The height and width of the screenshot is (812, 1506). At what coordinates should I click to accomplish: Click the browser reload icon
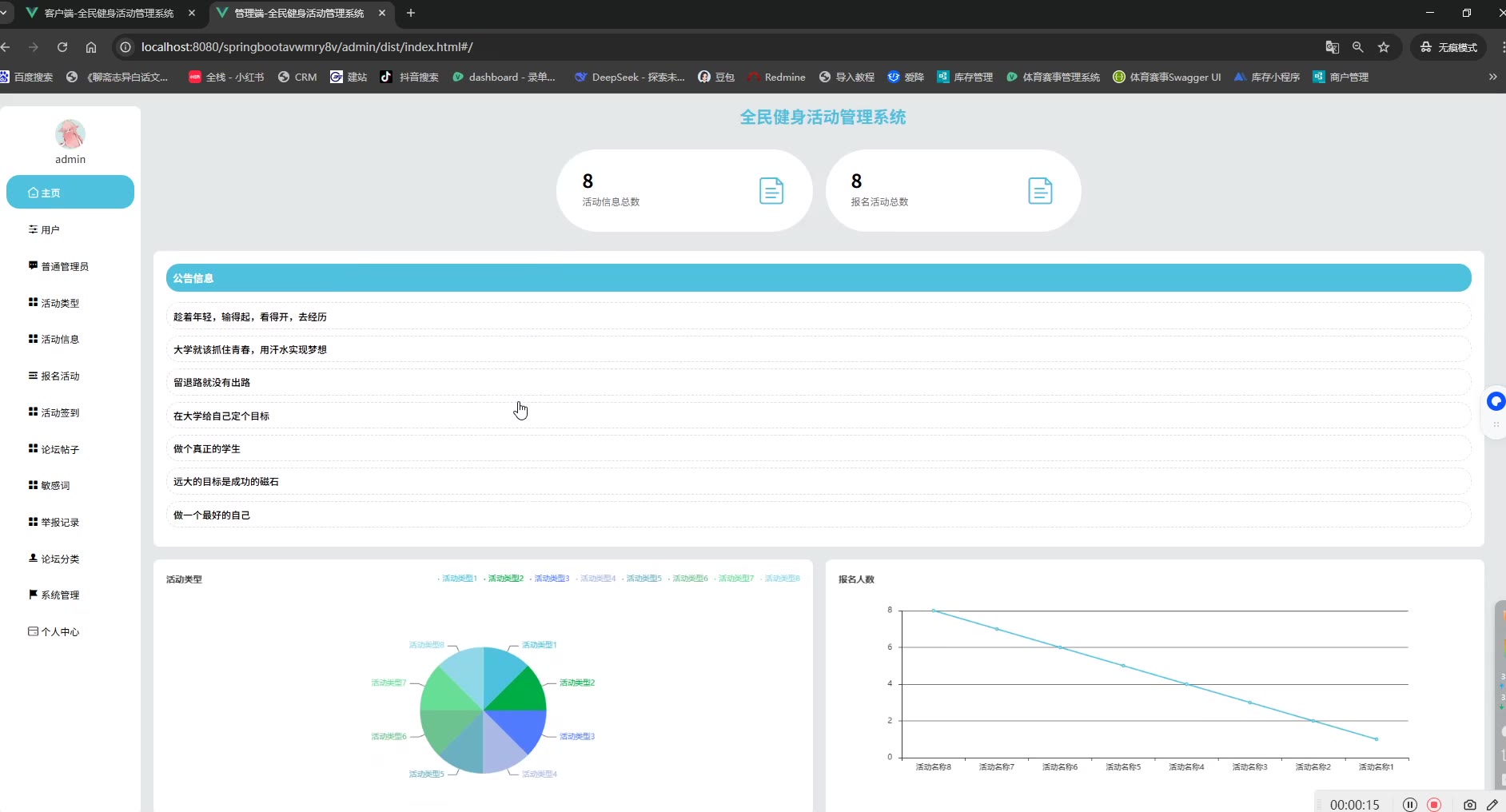pos(62,47)
